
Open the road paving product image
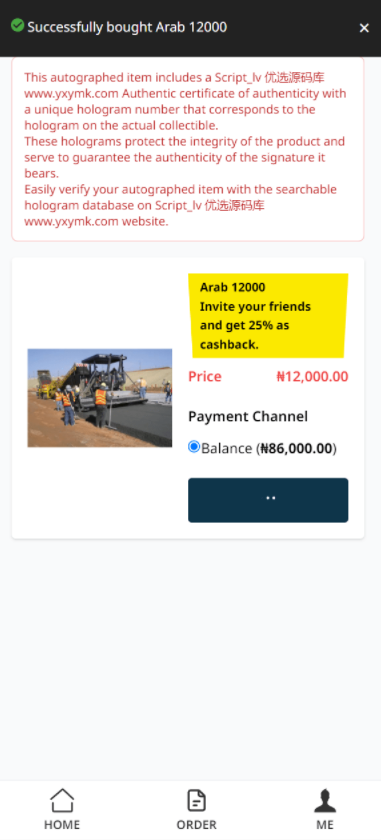click(100, 398)
